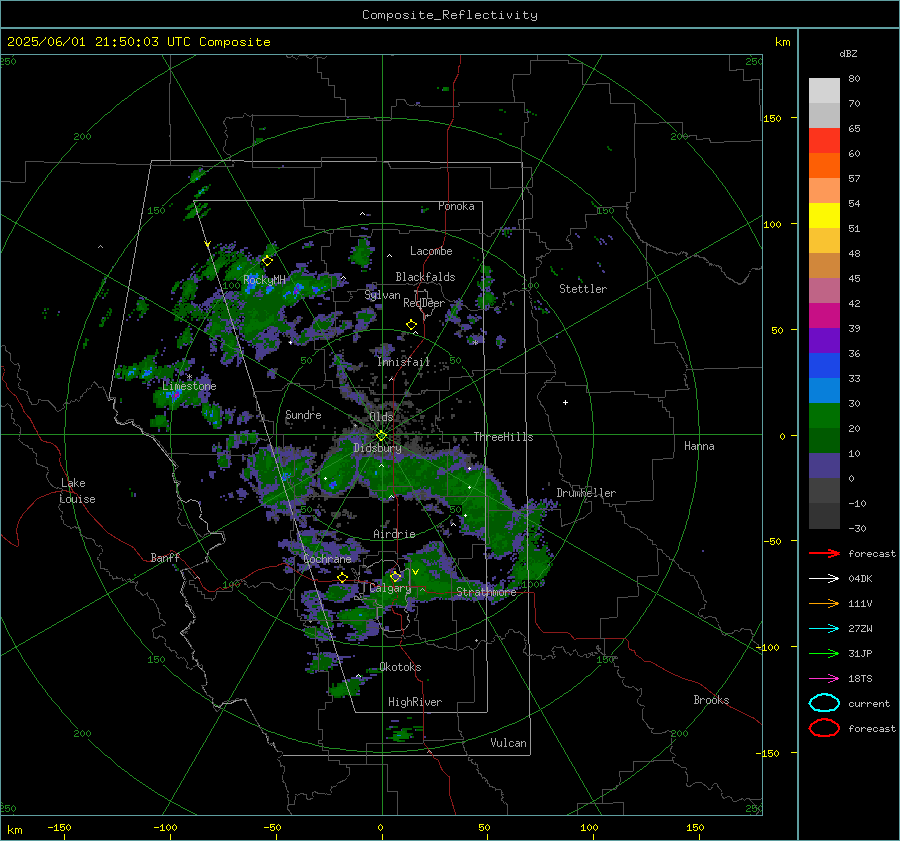Click the Sylvan label

pos(382,295)
